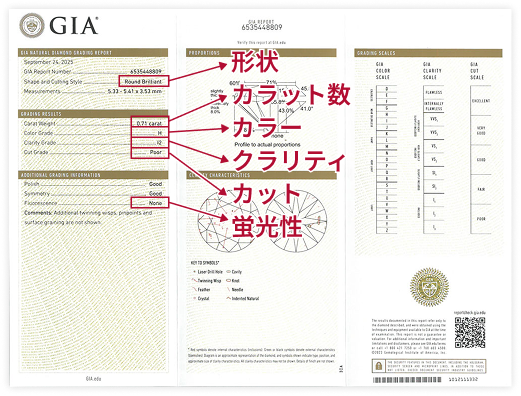The image size is (521, 396).
Task: Click the large GIA wordmark text
Action: pyautogui.click(x=74, y=26)
